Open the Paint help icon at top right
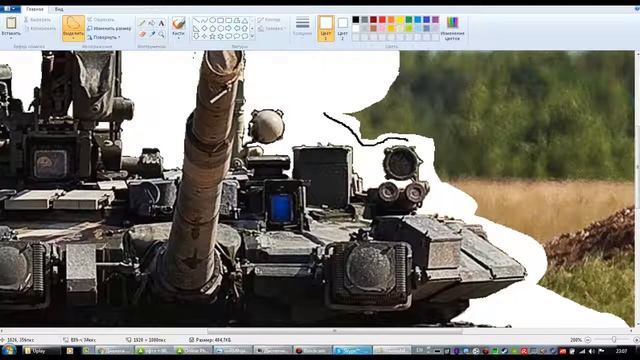 coord(637,9)
